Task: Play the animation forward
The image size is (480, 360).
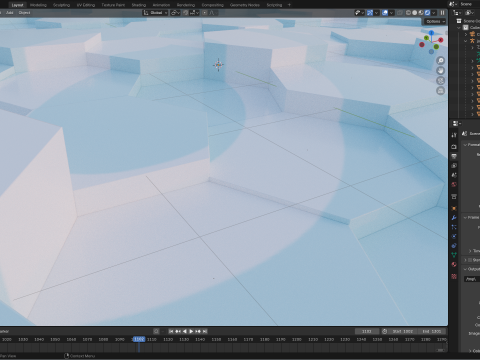Action: 191,331
